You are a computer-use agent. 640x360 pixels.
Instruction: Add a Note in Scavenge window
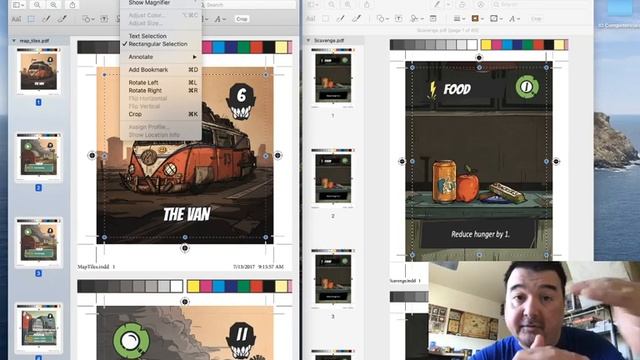pyautogui.click(x=433, y=19)
